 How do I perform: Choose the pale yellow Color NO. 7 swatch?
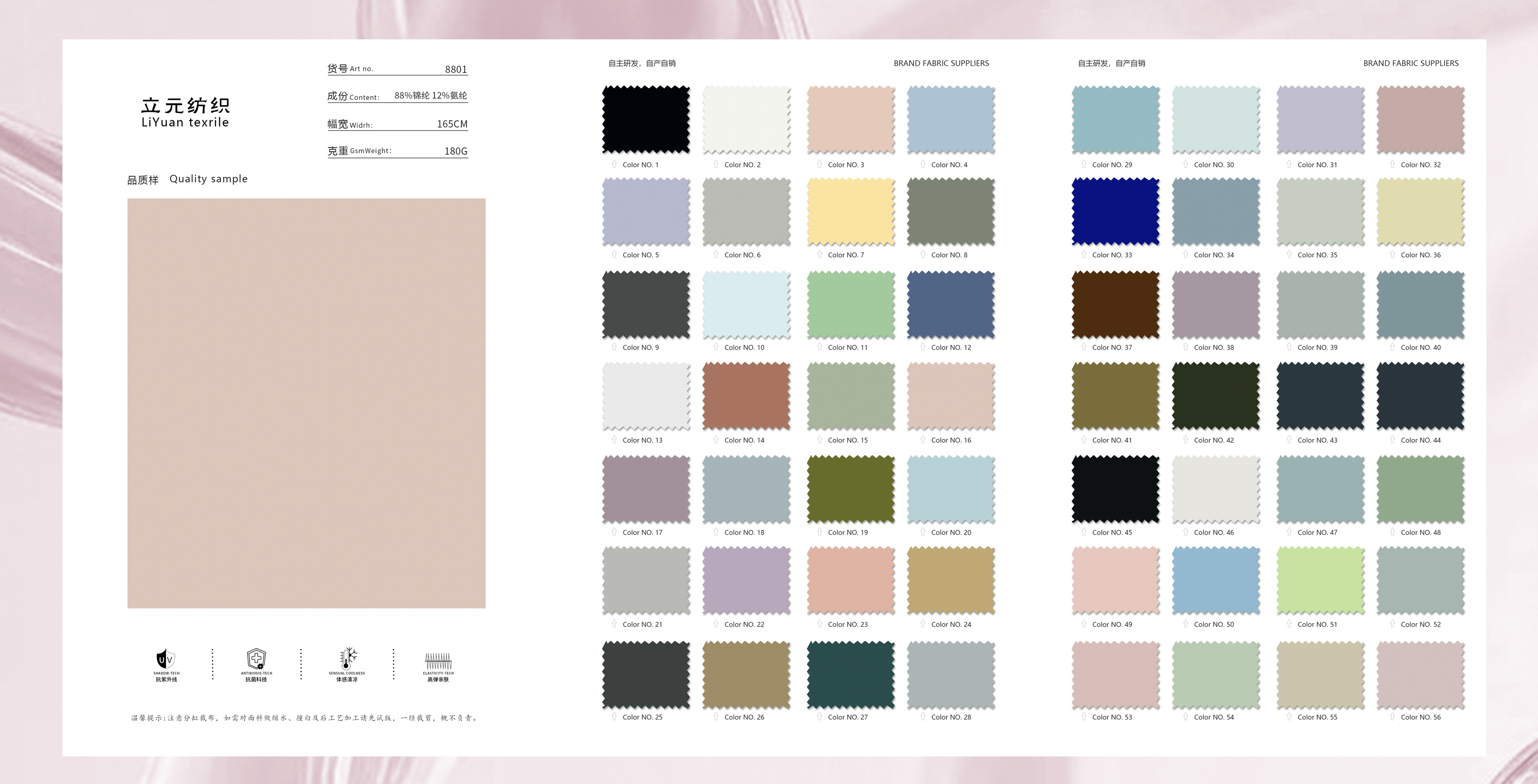851,211
